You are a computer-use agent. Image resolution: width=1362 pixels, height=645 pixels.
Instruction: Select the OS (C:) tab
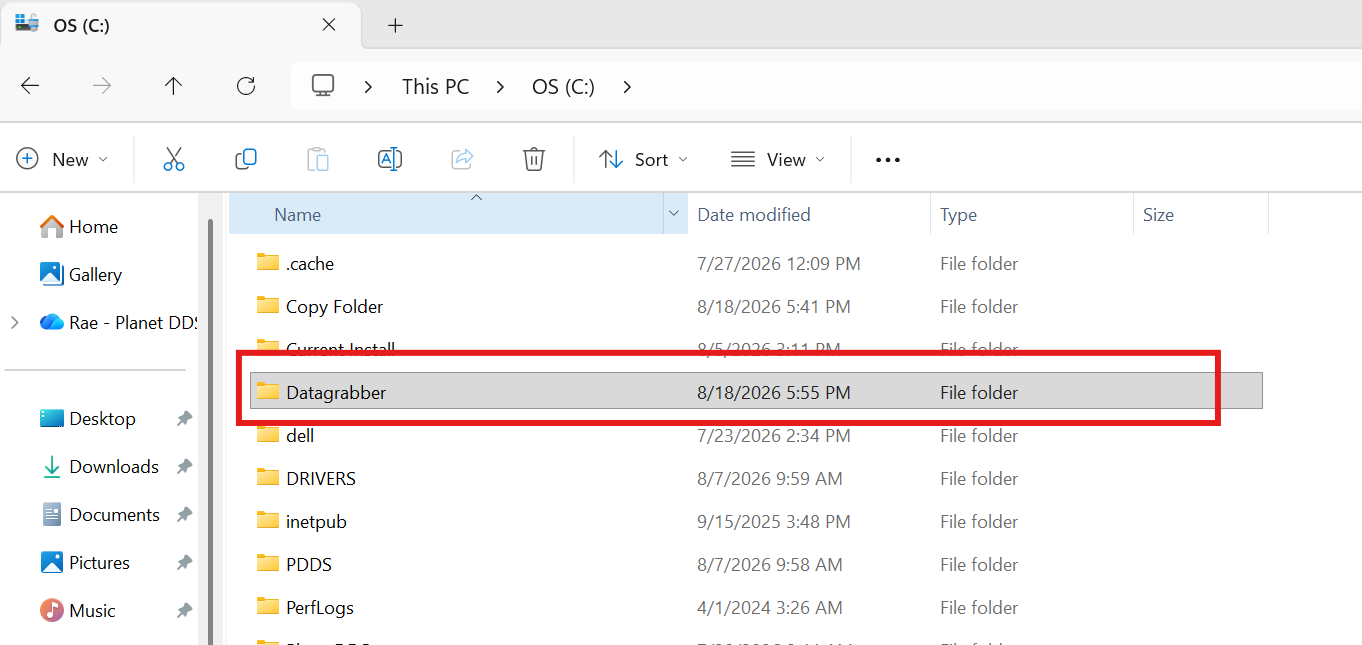(x=180, y=25)
